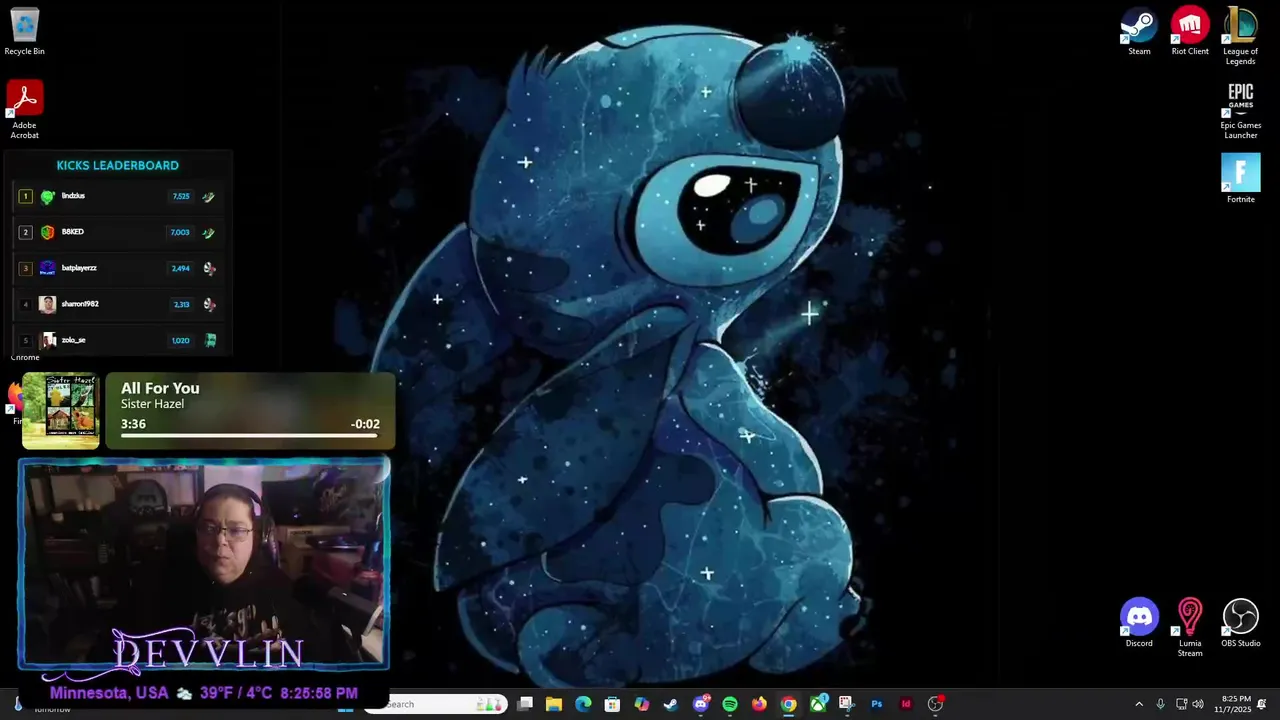Viewport: 1280px width, 720px height.
Task: Click the song title All For You
Action: click(160, 388)
